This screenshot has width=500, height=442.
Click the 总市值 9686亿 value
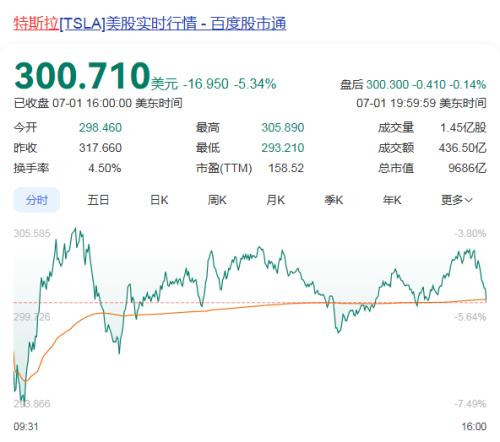tap(467, 168)
